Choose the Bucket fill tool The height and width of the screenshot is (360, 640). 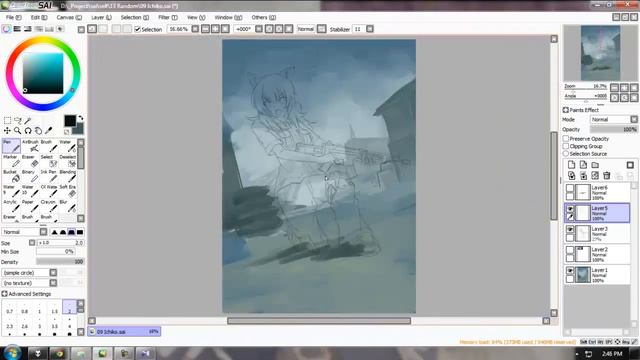[x=11, y=176]
